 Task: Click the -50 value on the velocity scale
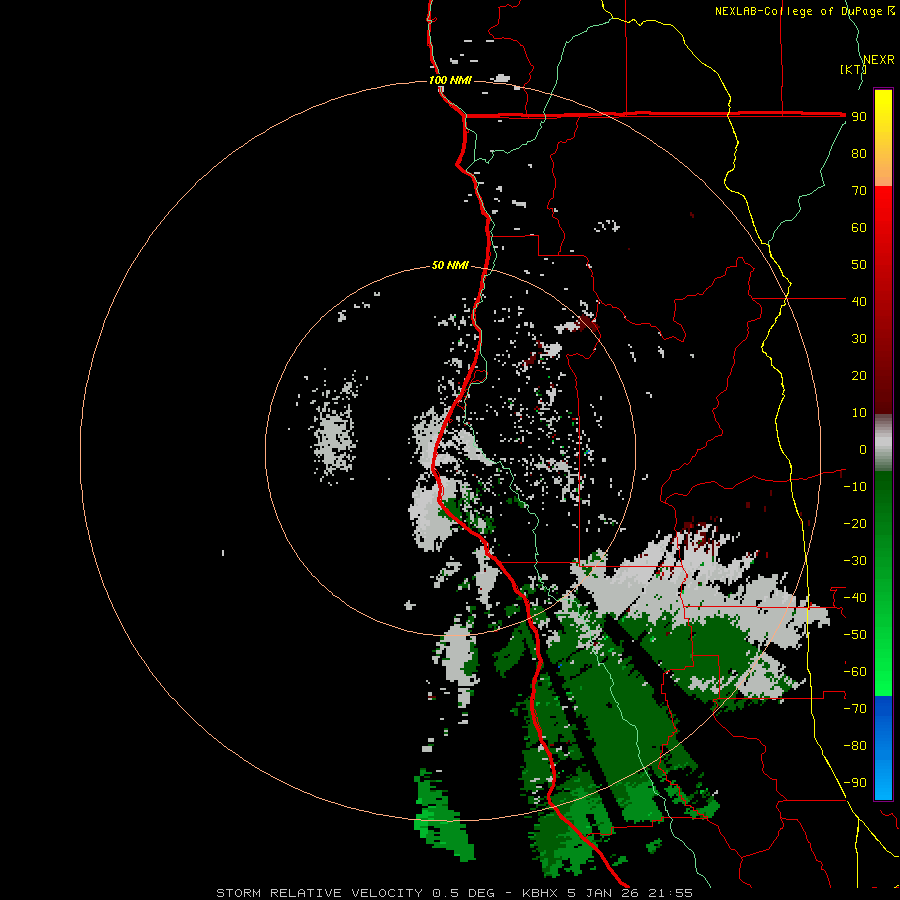click(855, 635)
